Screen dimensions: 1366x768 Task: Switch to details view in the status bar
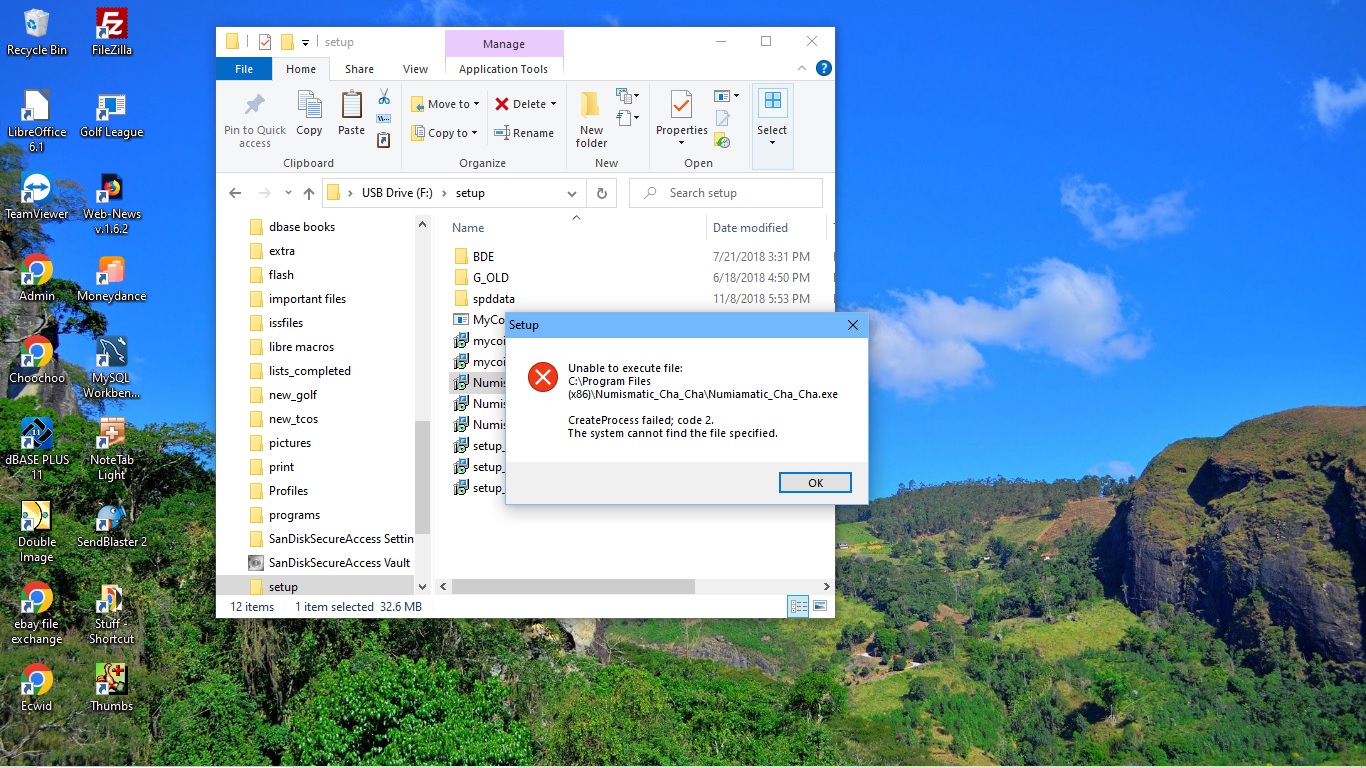pyautogui.click(x=798, y=606)
